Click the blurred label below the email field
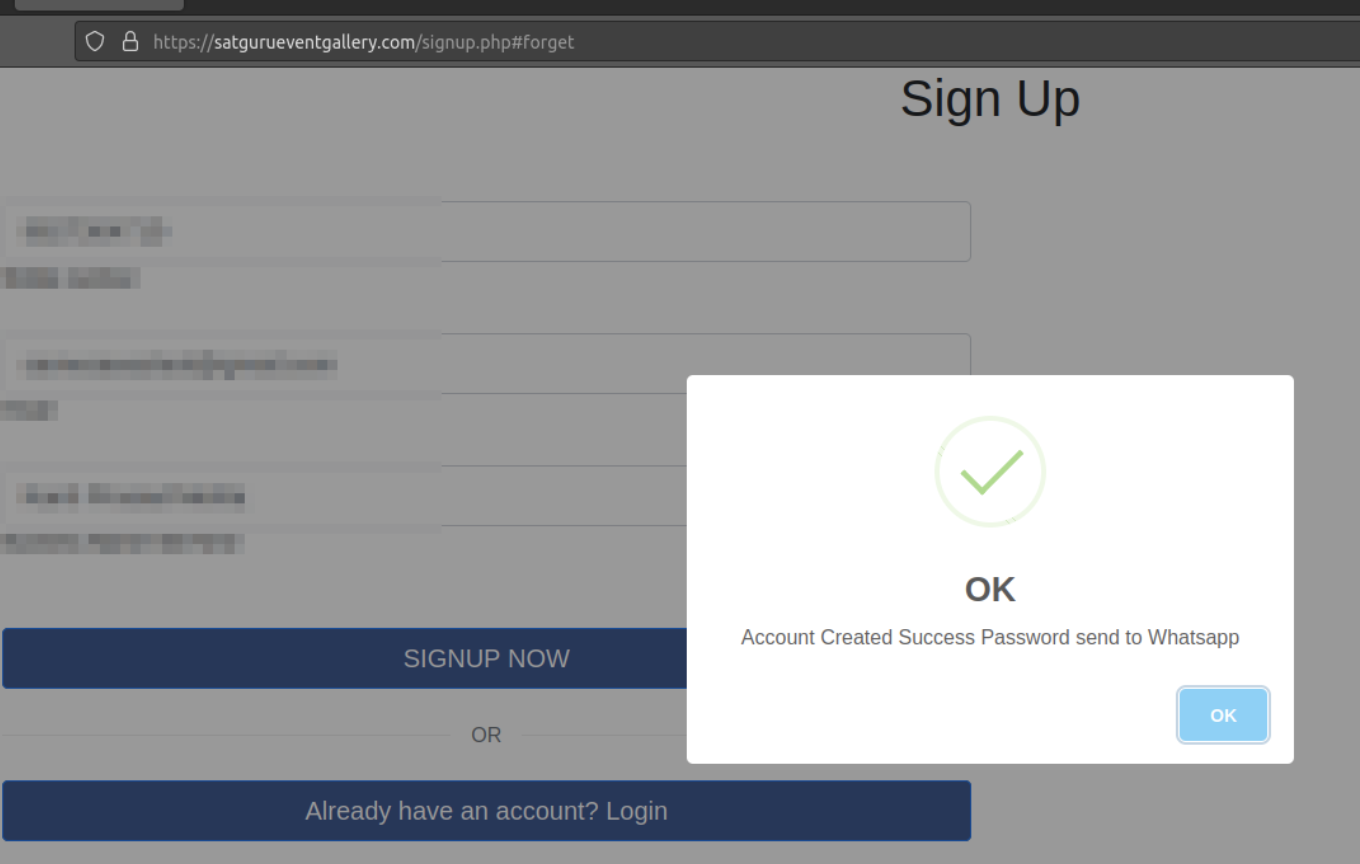Viewport: 1360px width, 864px height. click(x=29, y=410)
